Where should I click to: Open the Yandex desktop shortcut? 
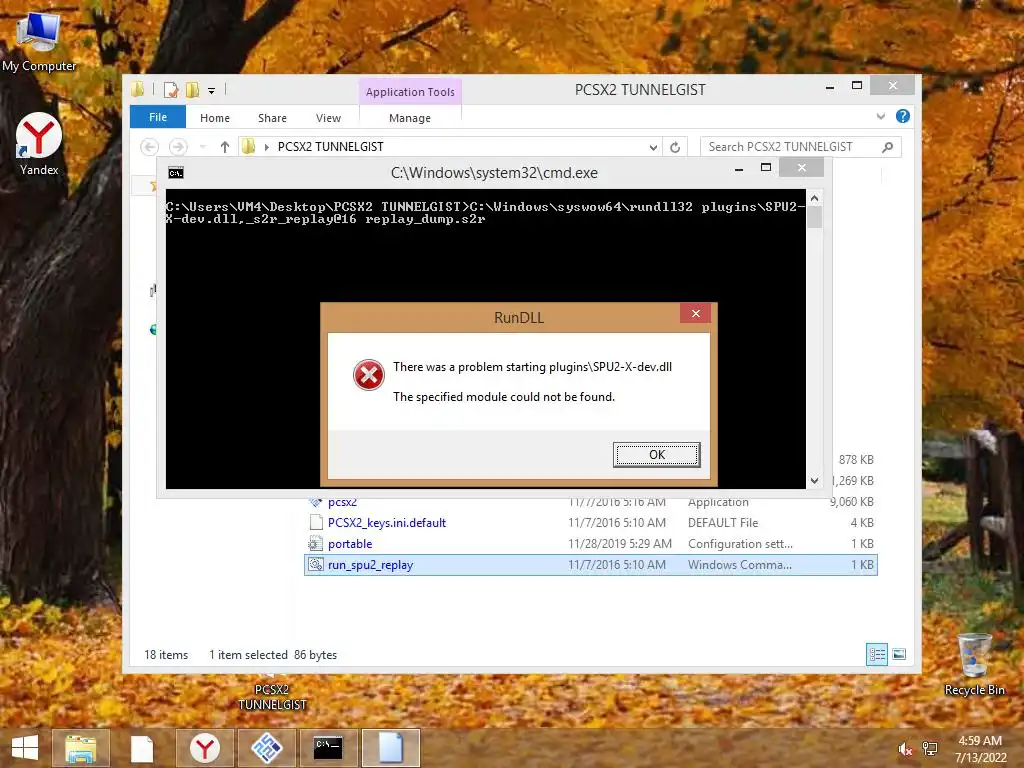tap(39, 144)
